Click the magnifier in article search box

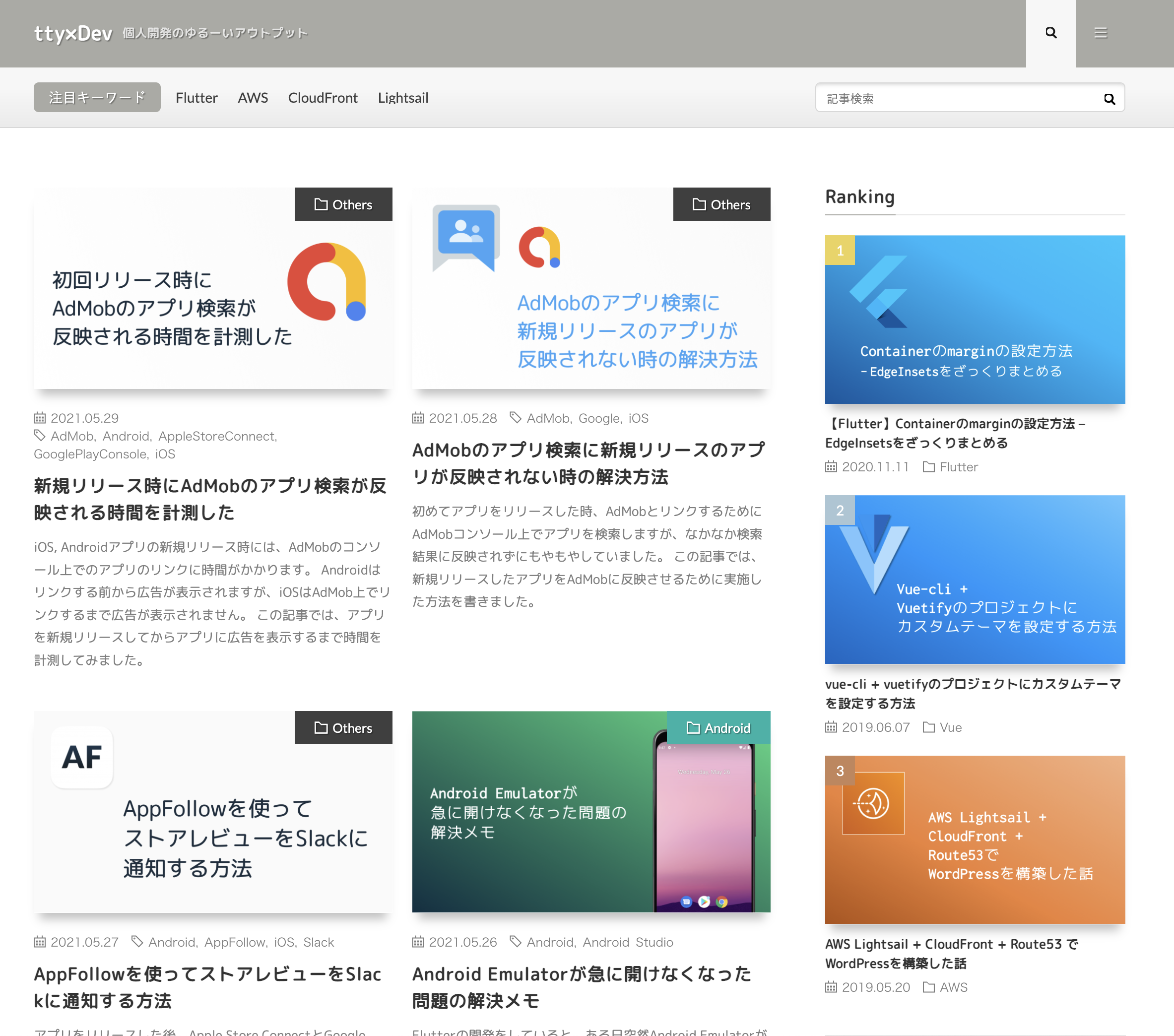pos(1109,99)
